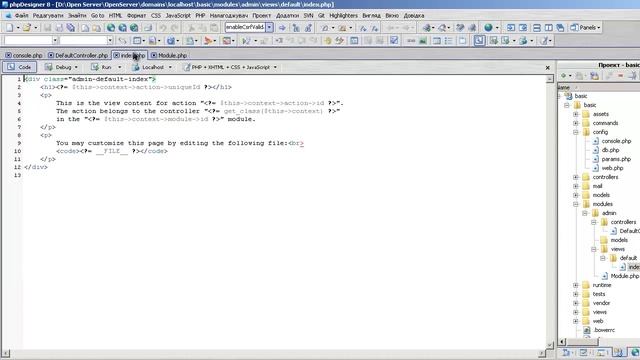Toggle the Code view button
Viewport: 640px width, 360px height.
click(x=20, y=67)
